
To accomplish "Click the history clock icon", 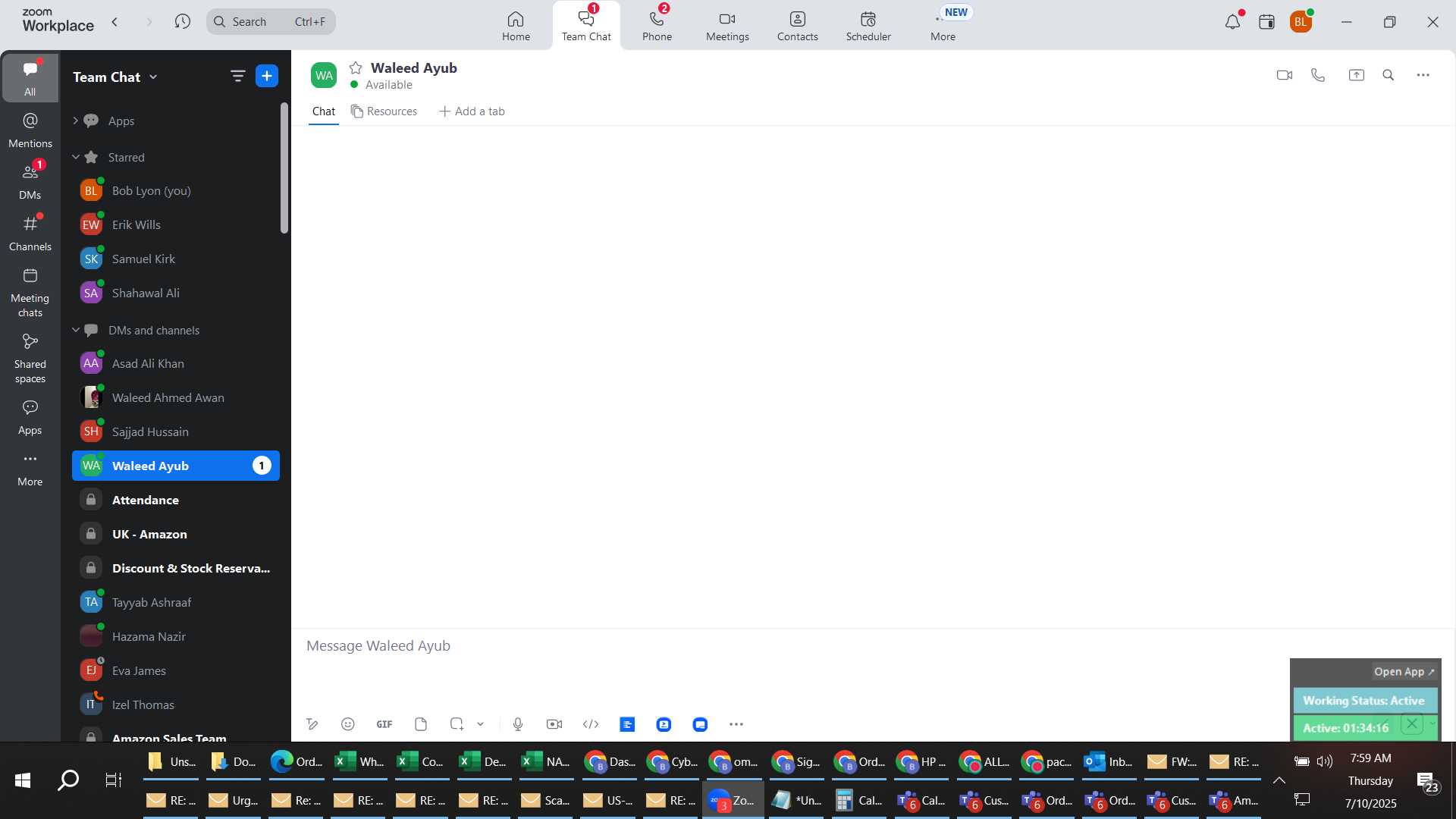I will point(182,21).
